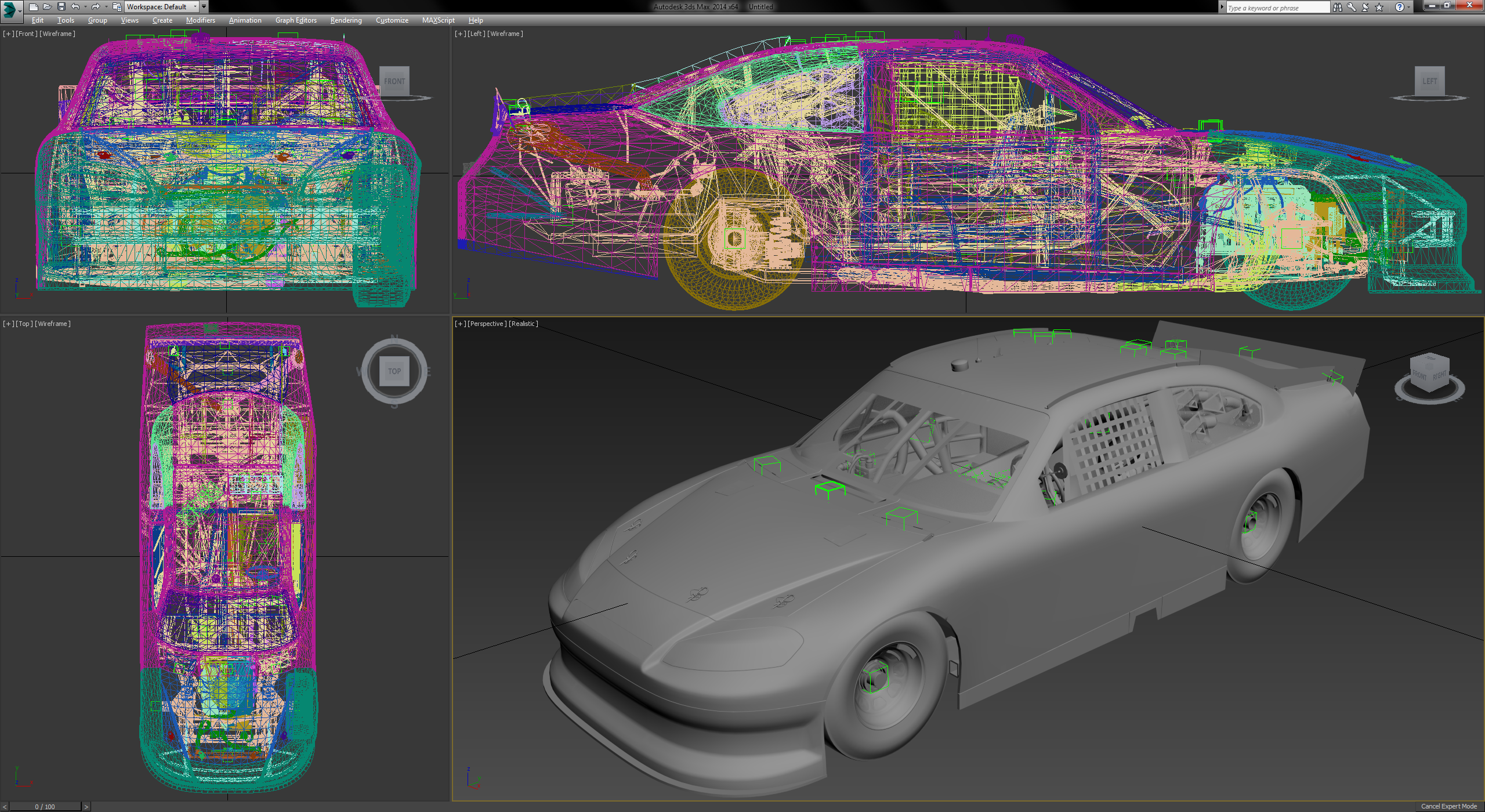Image resolution: width=1485 pixels, height=812 pixels.
Task: Click the Favorites star icon
Action: point(1379,8)
